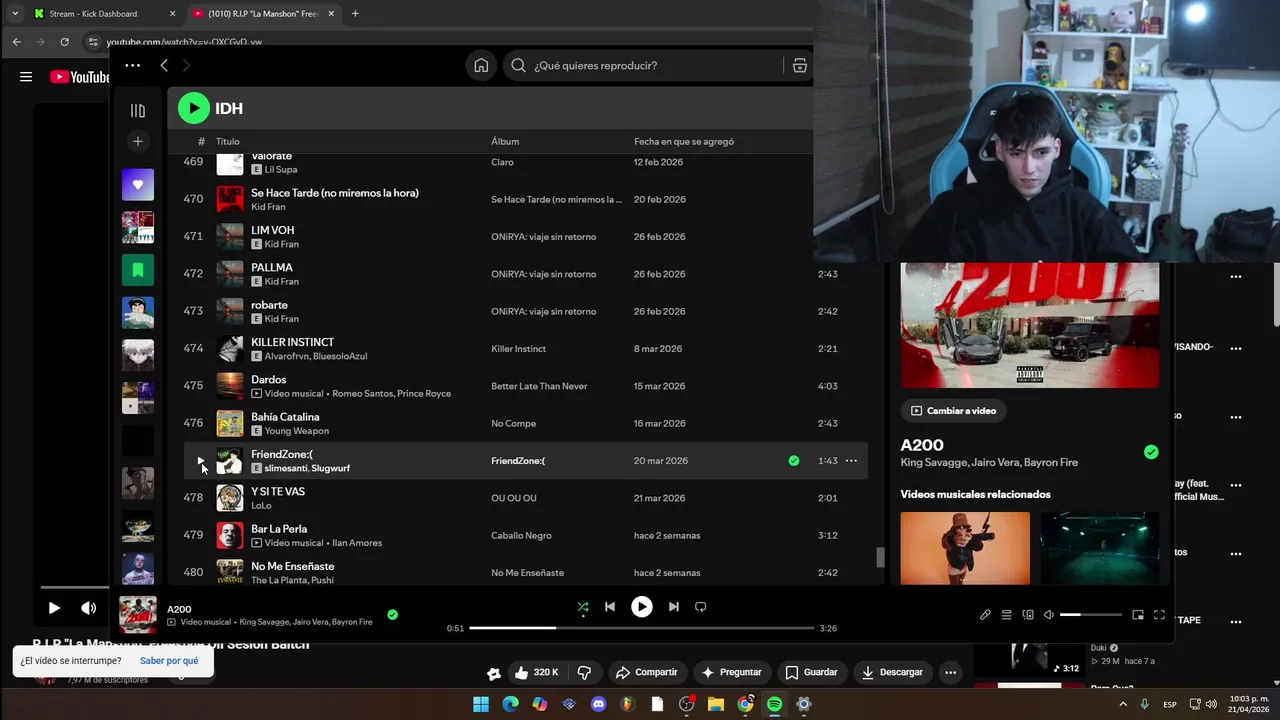
Task: Open Kid Fran artist link under LIM VOH
Action: [281, 244]
